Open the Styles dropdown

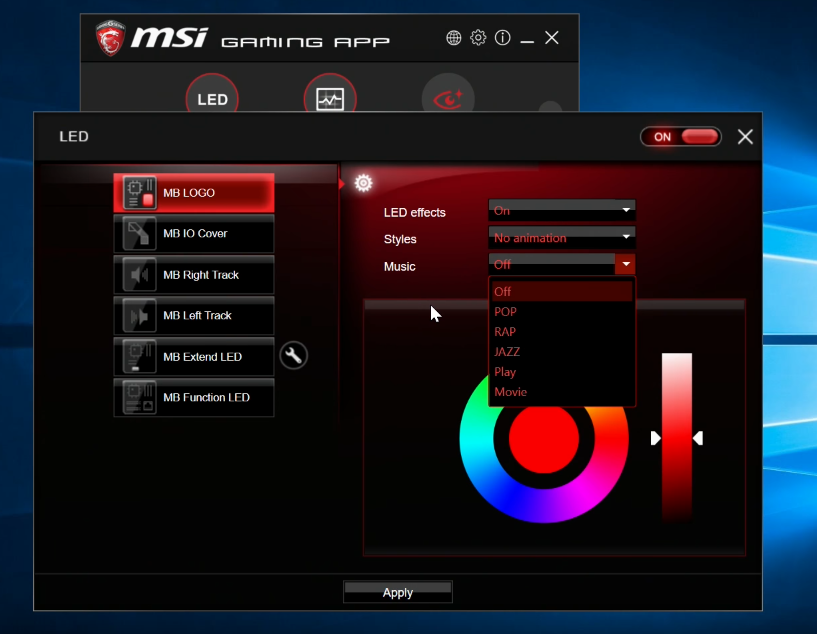pyautogui.click(x=562, y=237)
